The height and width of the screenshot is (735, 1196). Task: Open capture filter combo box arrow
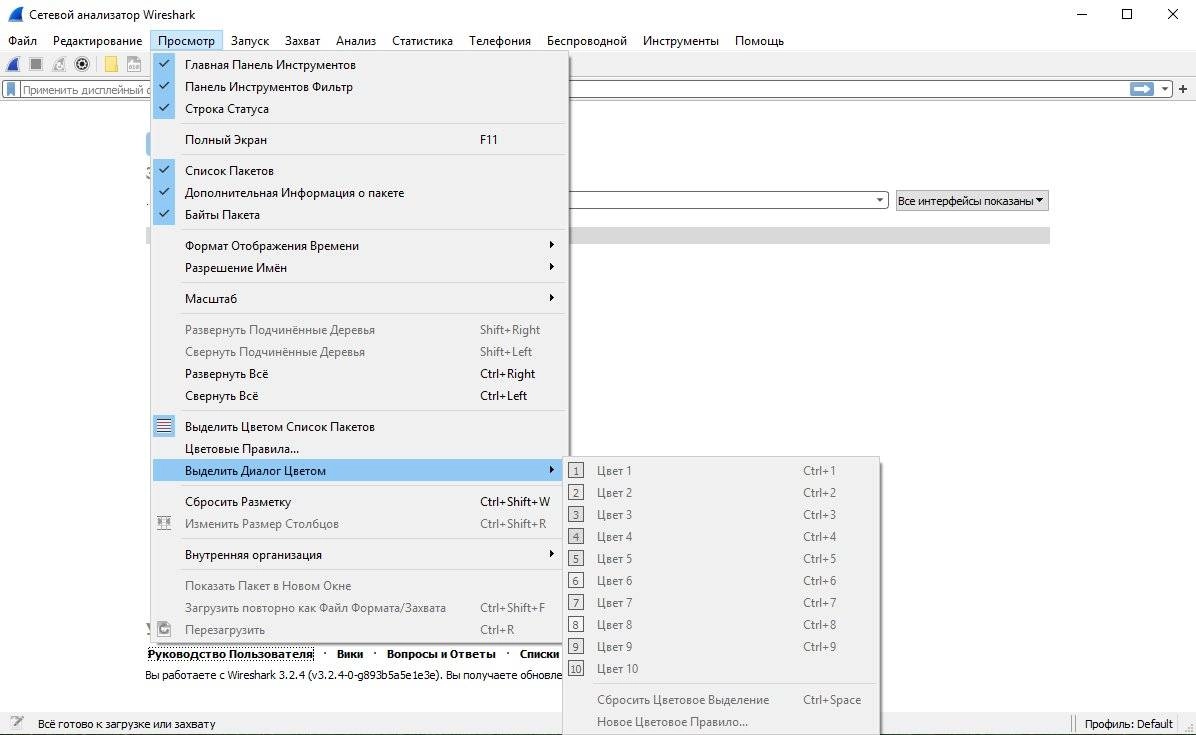click(879, 201)
